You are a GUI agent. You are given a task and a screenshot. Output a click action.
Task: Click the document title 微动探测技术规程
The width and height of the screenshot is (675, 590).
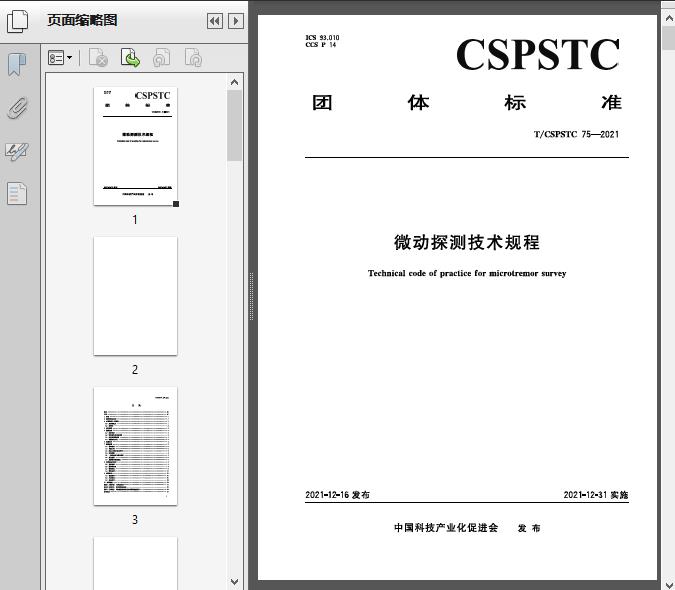coord(466,243)
